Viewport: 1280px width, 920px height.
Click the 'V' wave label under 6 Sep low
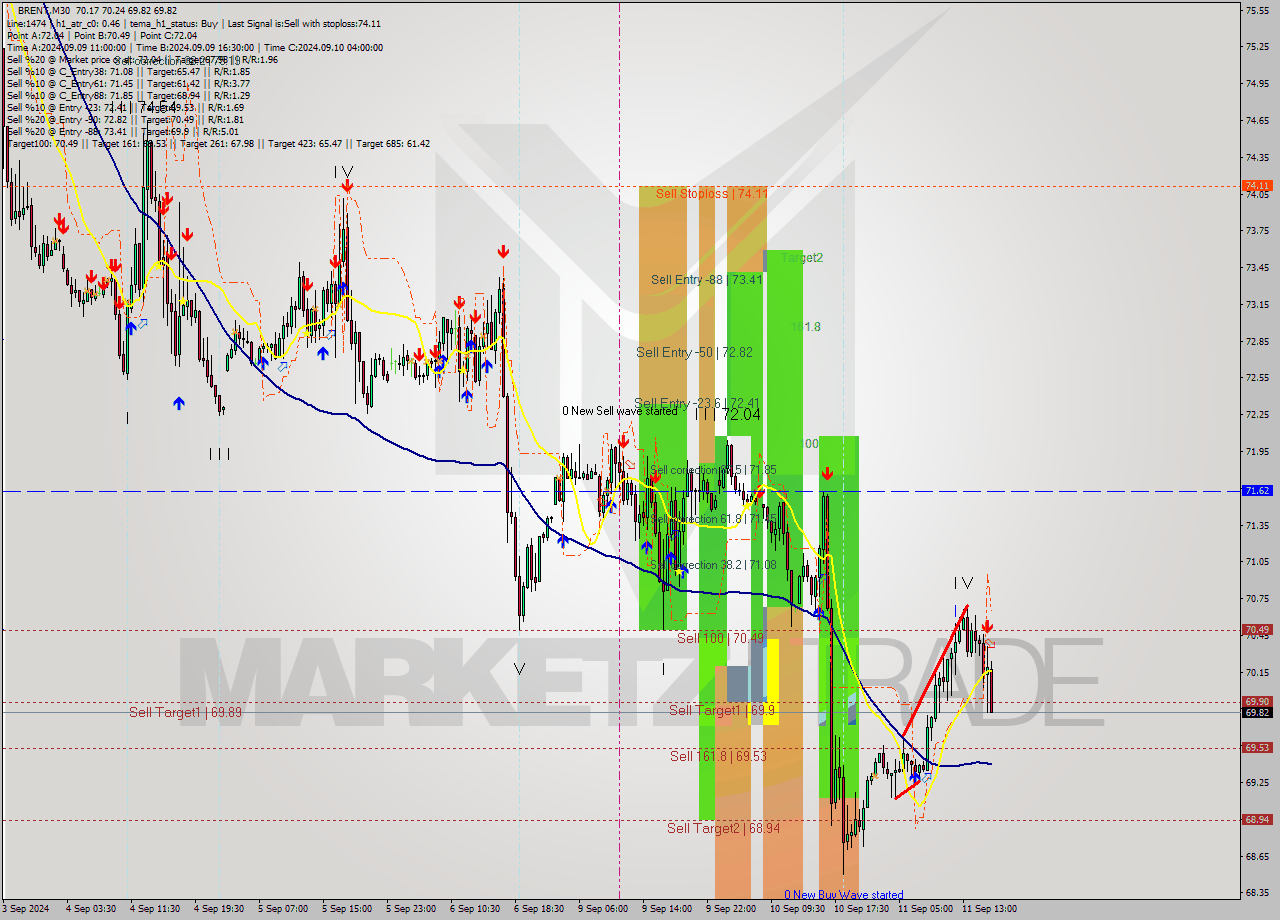click(x=519, y=669)
